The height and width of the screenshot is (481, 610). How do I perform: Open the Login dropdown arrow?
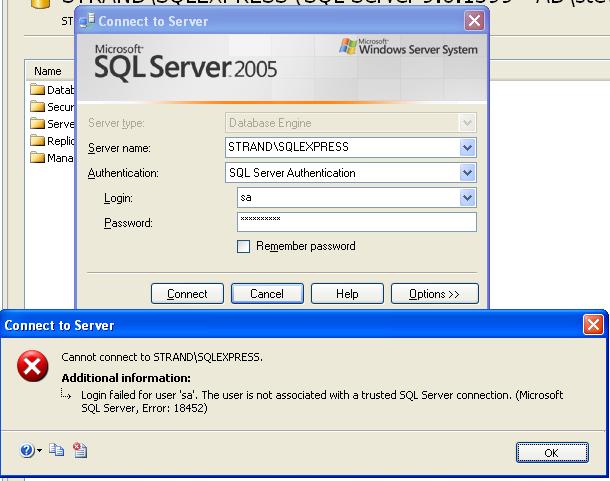467,198
